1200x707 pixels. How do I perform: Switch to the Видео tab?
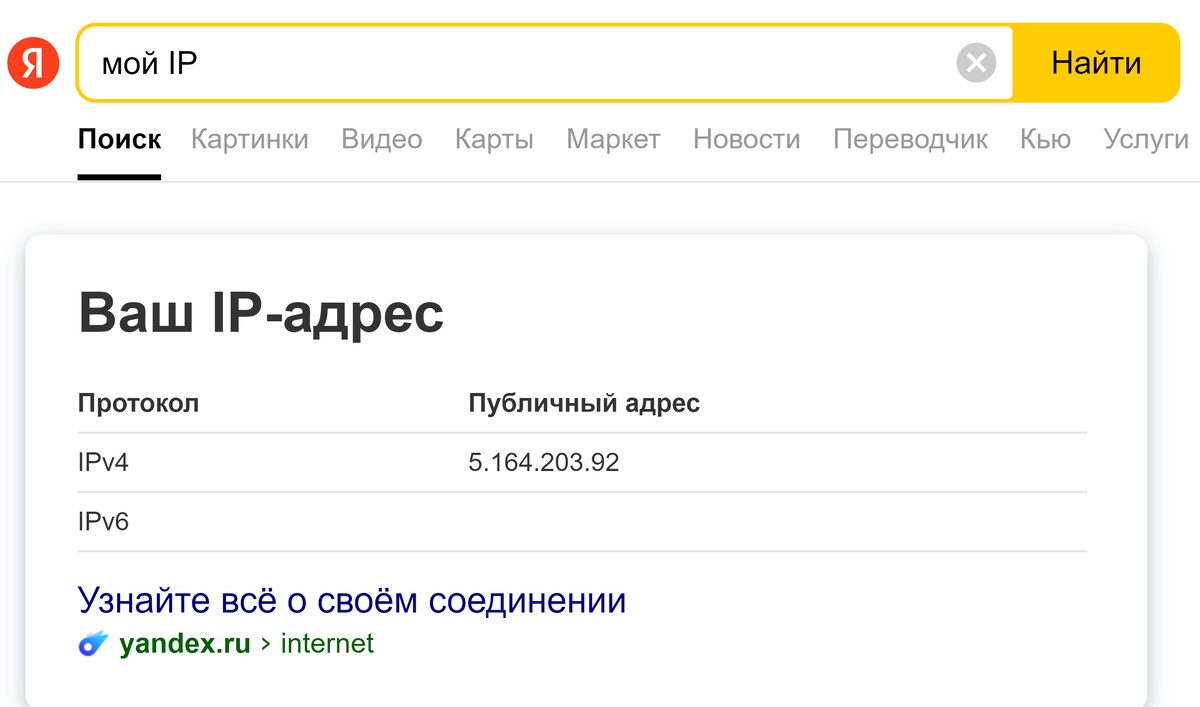pyautogui.click(x=381, y=140)
